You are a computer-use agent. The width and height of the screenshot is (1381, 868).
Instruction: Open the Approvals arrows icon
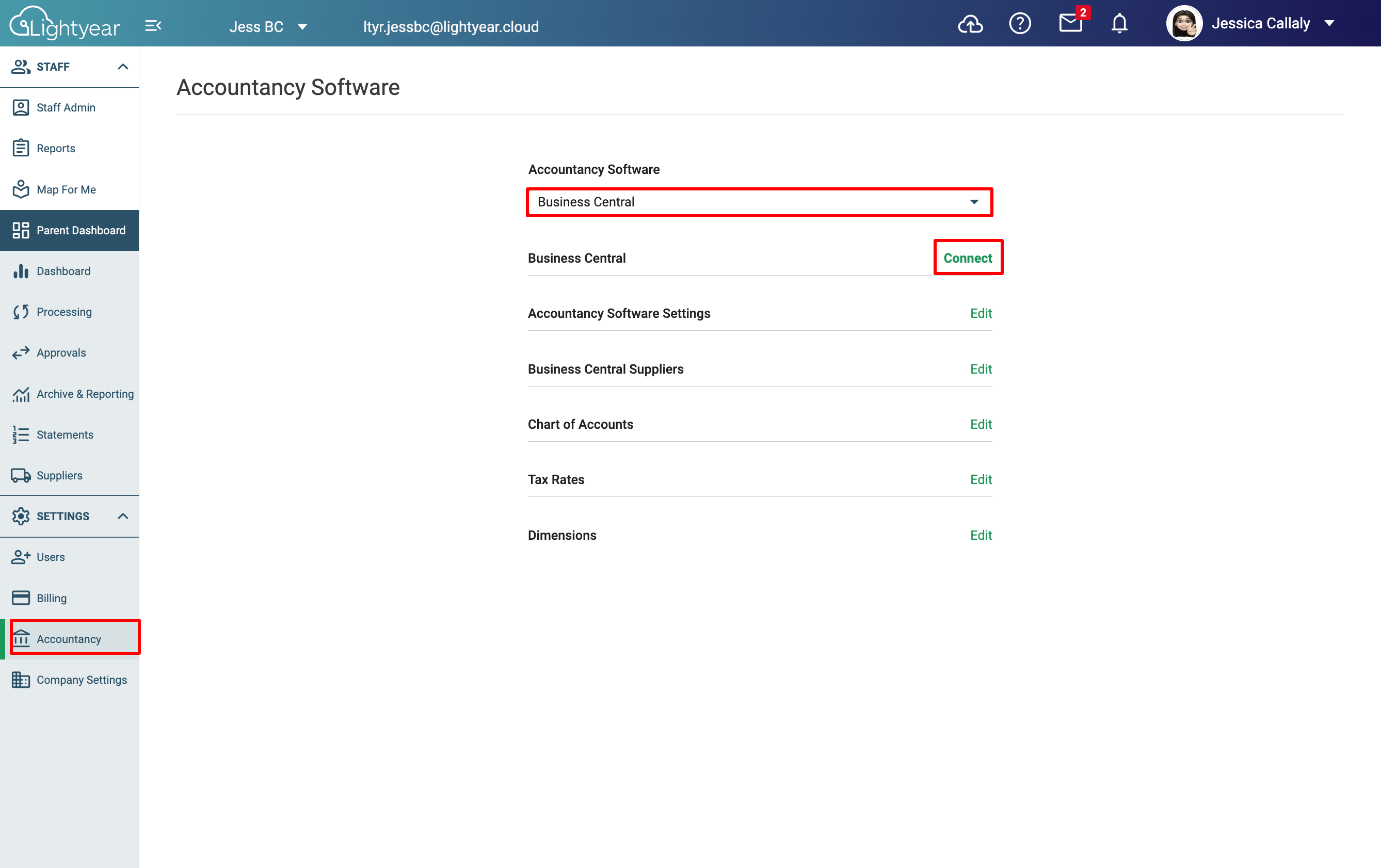click(x=21, y=352)
